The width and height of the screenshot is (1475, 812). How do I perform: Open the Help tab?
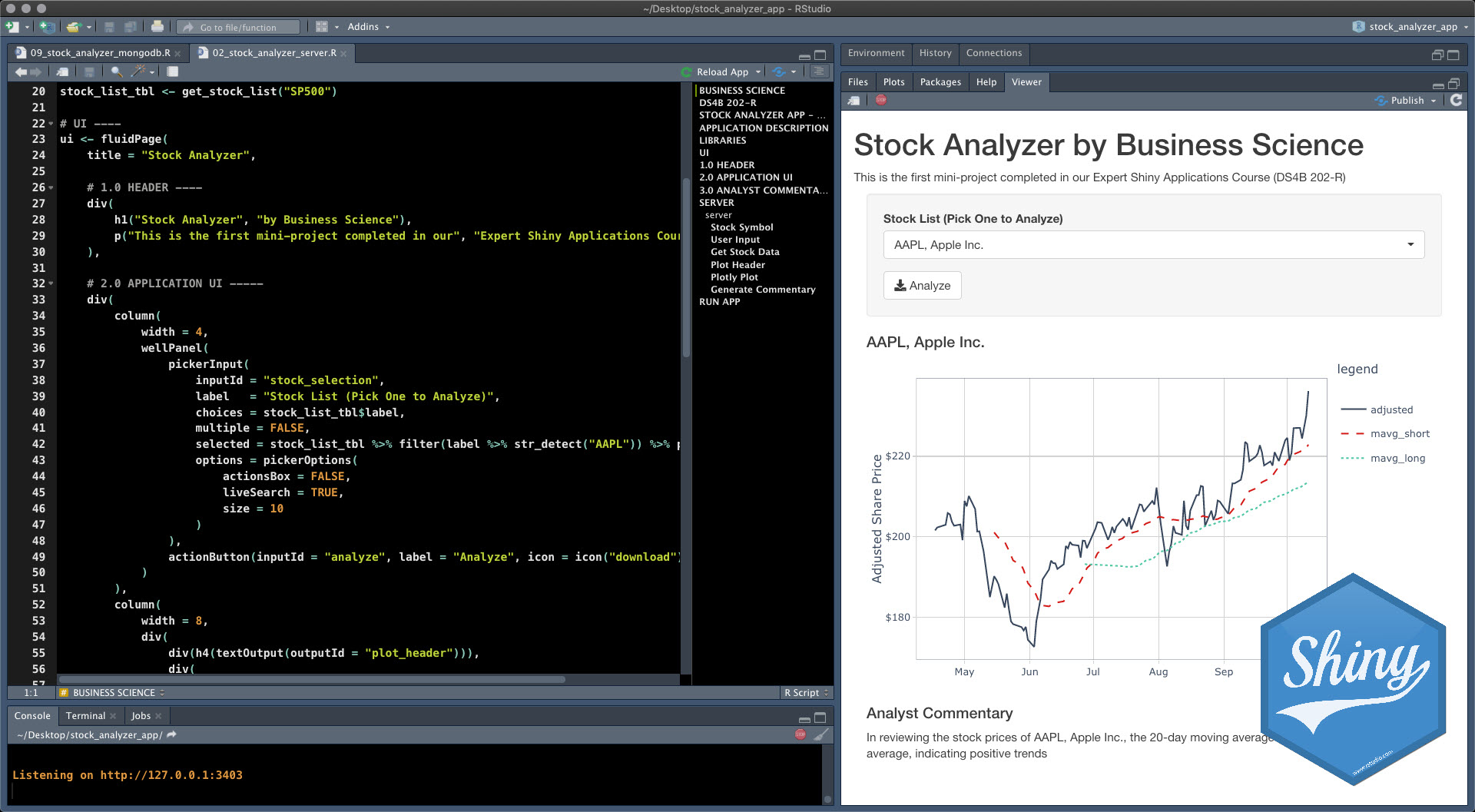(x=986, y=82)
